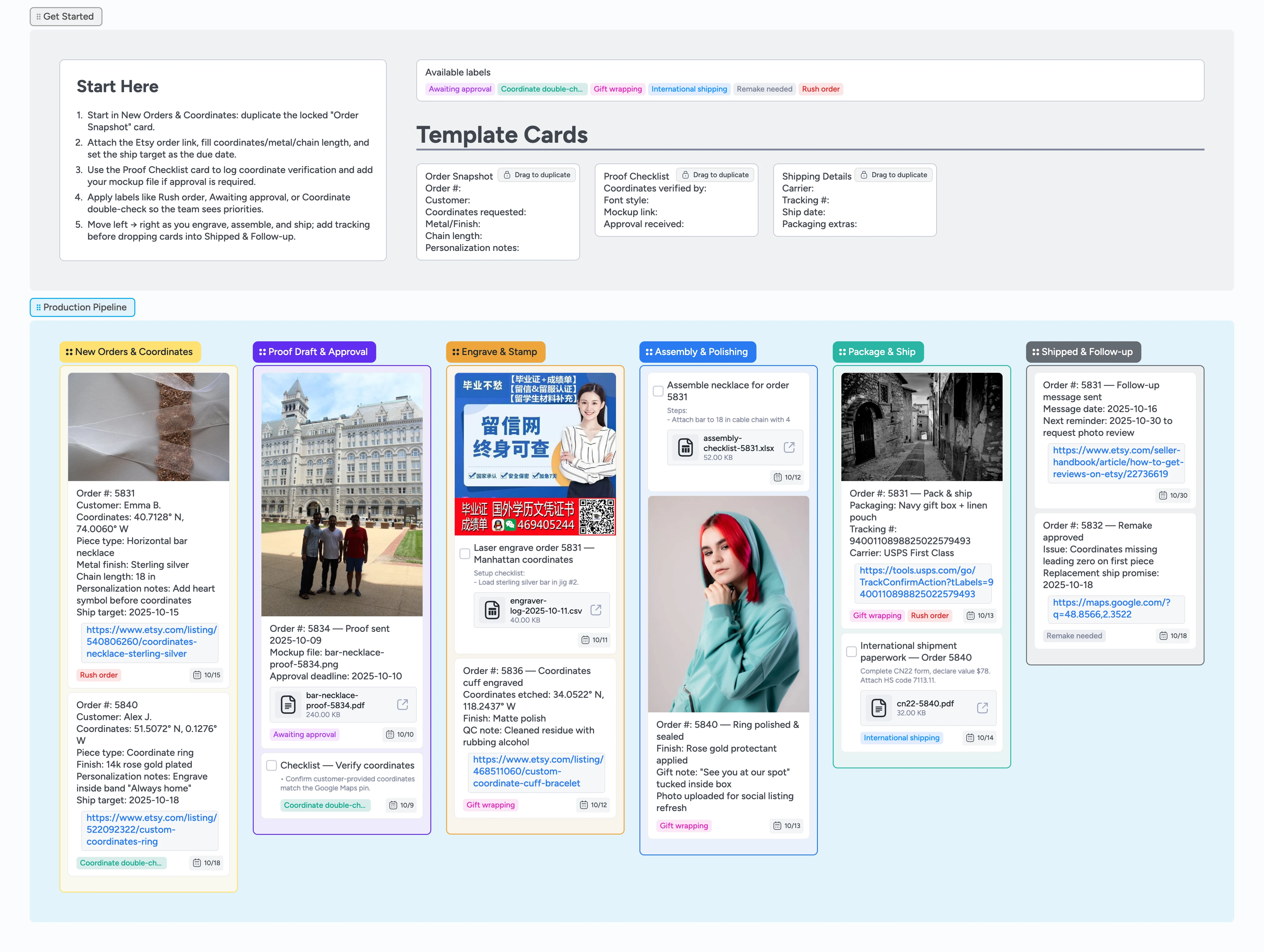The width and height of the screenshot is (1264, 952).
Task: Tick the Checklist — Verify coordinates checkbox
Action: click(x=272, y=765)
